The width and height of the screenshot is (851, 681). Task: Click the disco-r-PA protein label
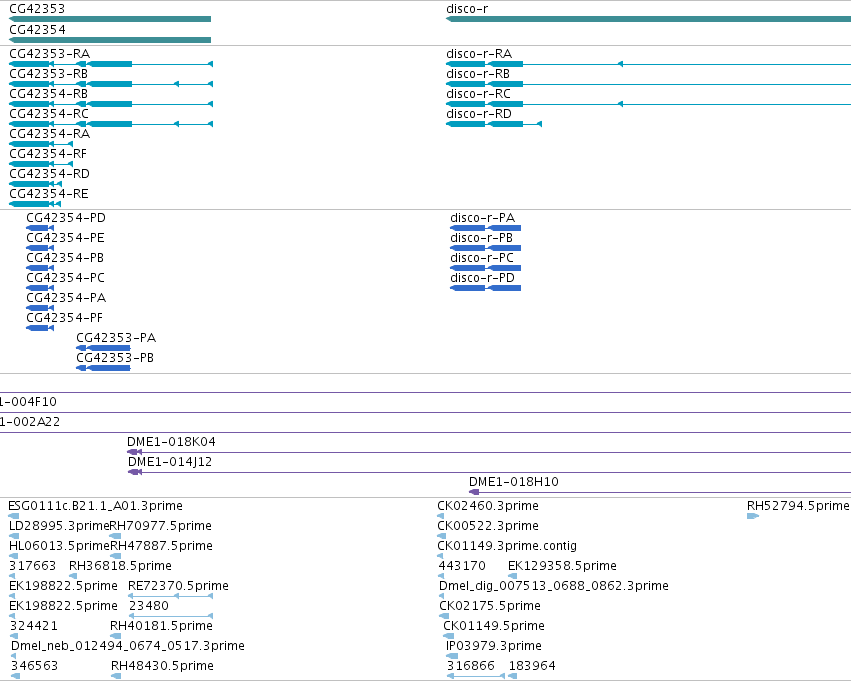tap(482, 218)
